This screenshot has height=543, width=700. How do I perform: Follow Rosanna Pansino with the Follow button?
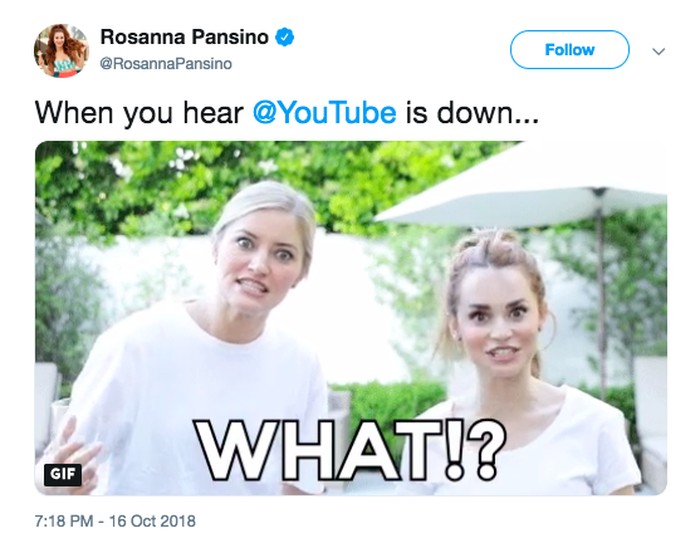click(x=570, y=50)
